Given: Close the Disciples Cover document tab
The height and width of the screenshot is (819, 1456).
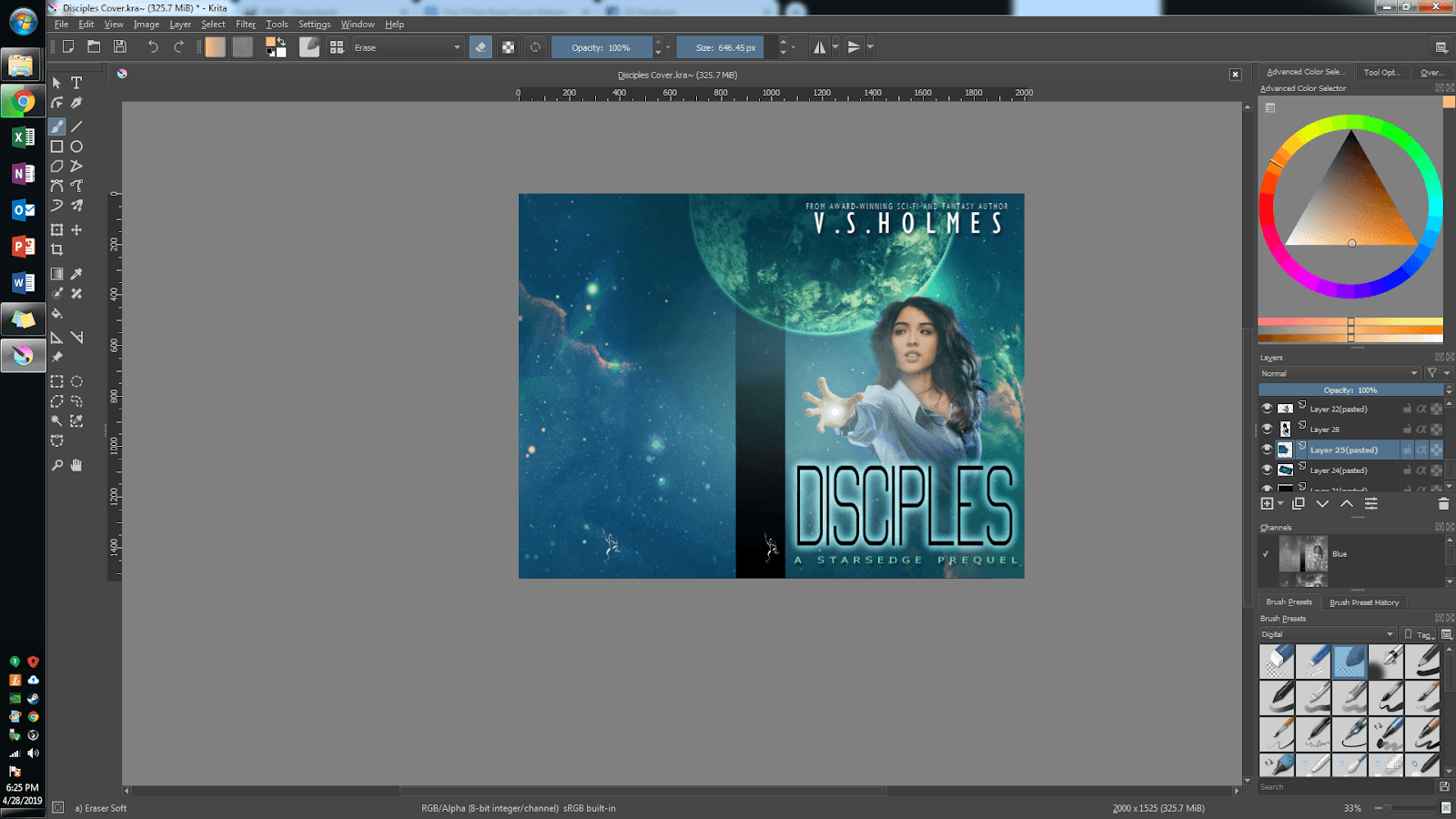Looking at the screenshot, I should pos(1235,75).
